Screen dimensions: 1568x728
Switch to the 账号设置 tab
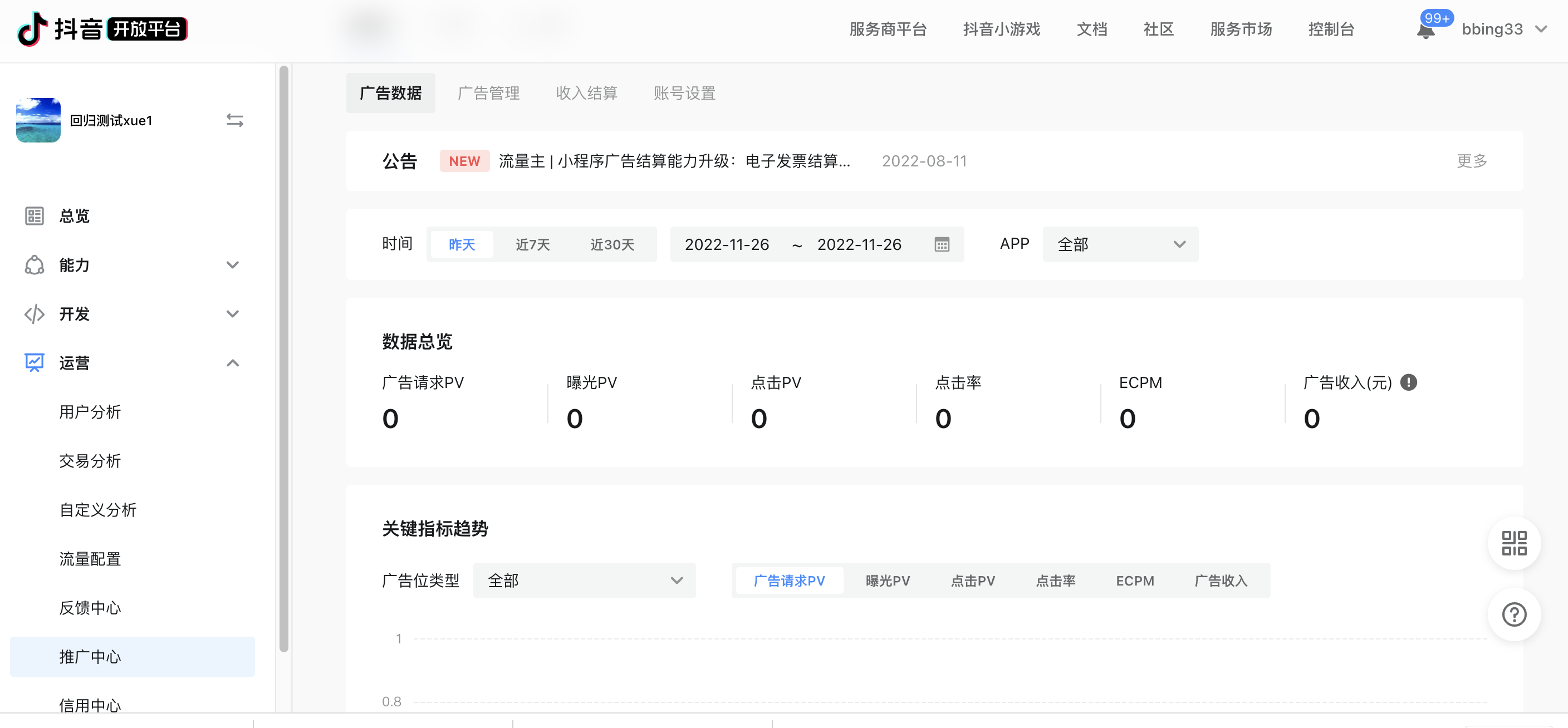(684, 93)
